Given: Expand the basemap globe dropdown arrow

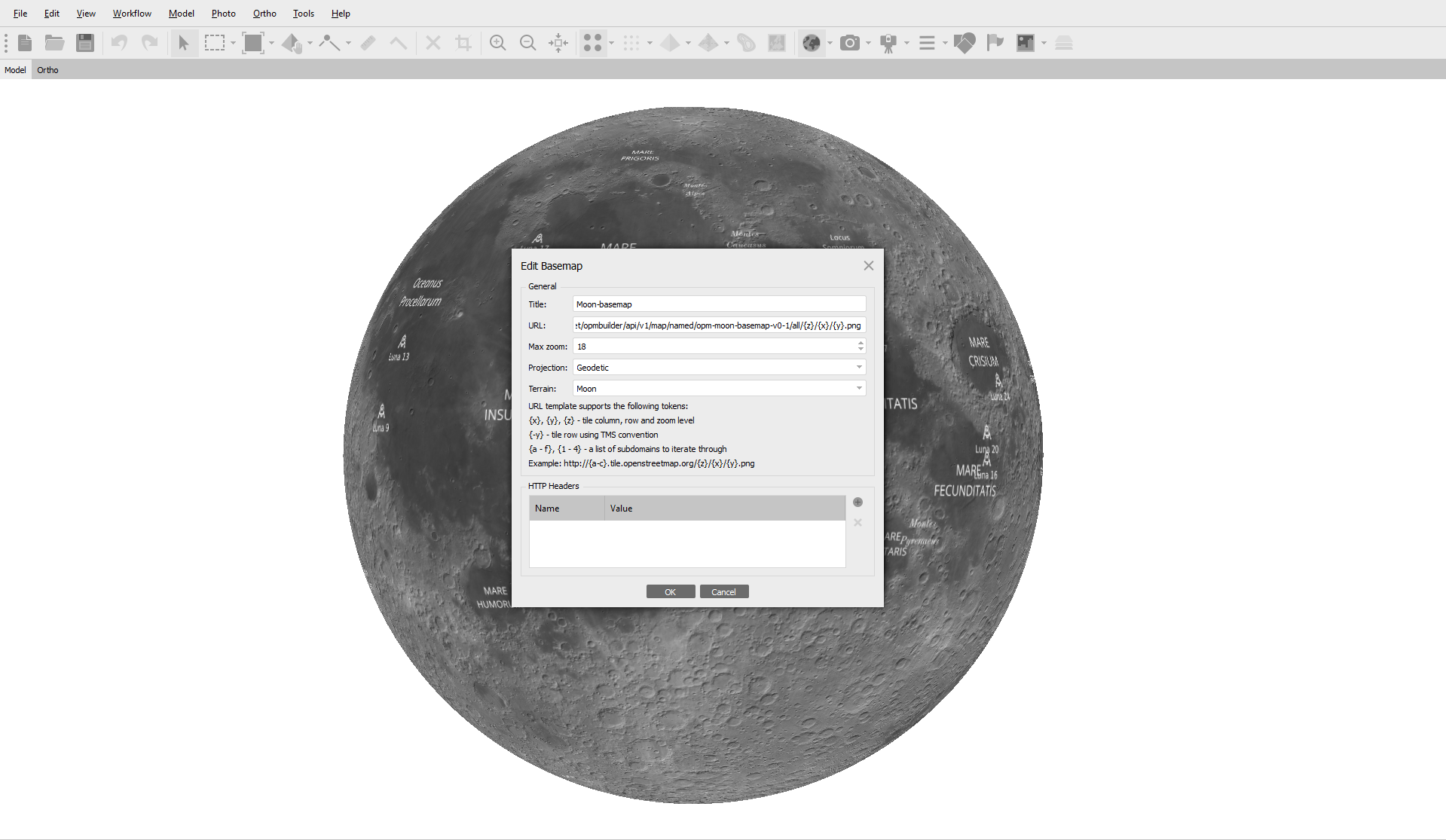Looking at the screenshot, I should 830,43.
